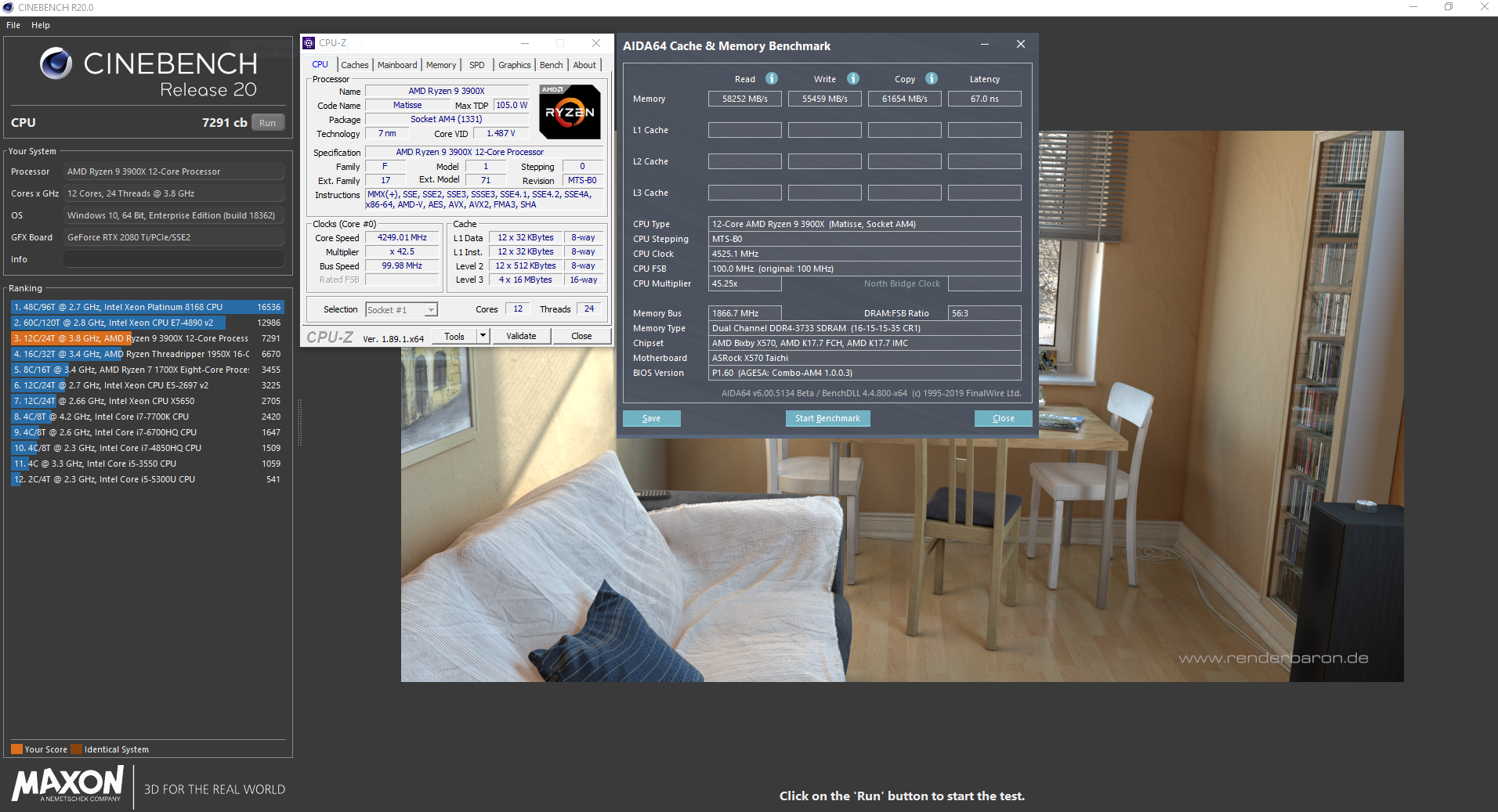The image size is (1498, 812).
Task: Click the CPU-Z title bar icon
Action: click(x=309, y=43)
